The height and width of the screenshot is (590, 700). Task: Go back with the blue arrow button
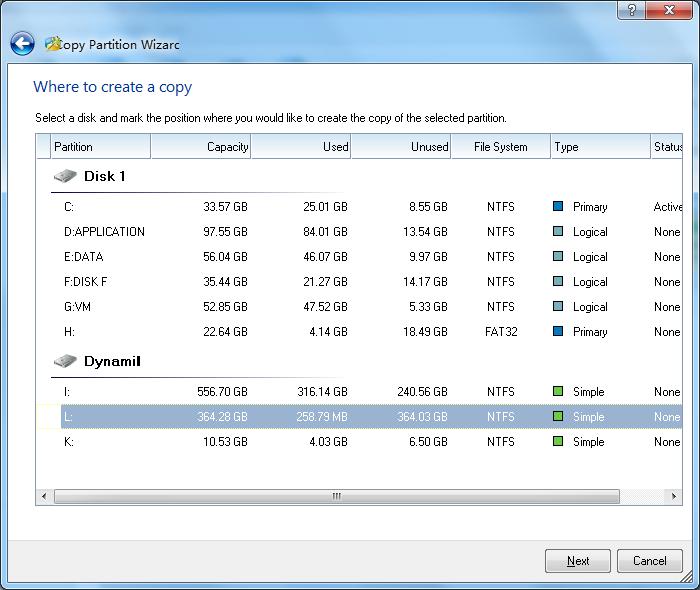pyautogui.click(x=22, y=44)
